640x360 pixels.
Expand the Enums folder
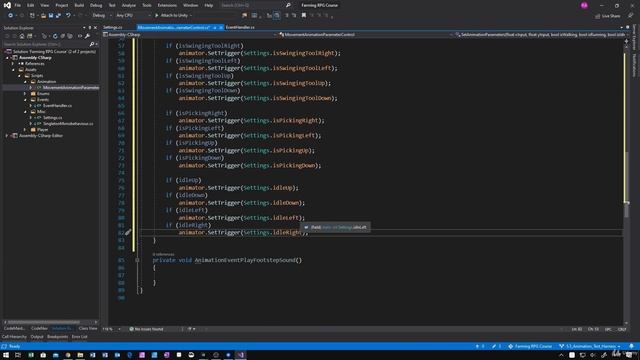pyautogui.click(x=25, y=93)
